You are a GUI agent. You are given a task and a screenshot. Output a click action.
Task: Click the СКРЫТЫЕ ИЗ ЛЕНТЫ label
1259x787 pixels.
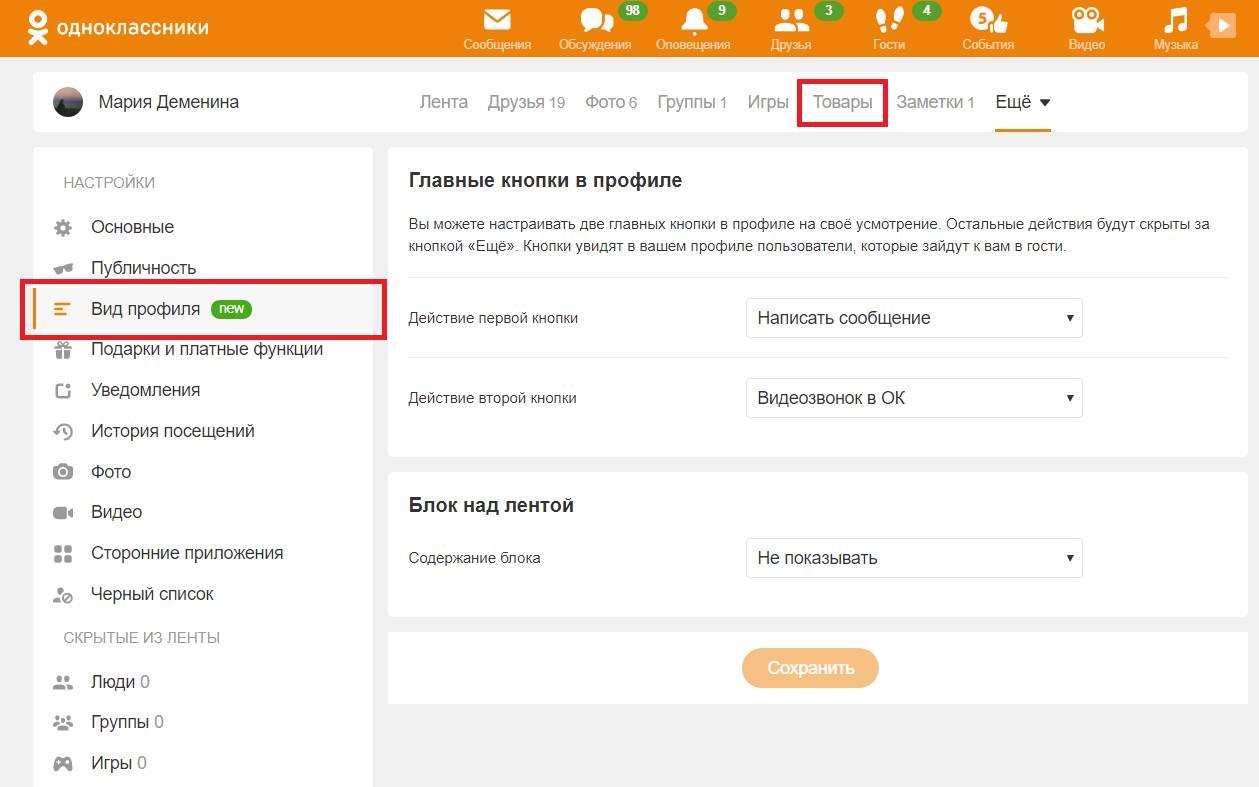(142, 638)
